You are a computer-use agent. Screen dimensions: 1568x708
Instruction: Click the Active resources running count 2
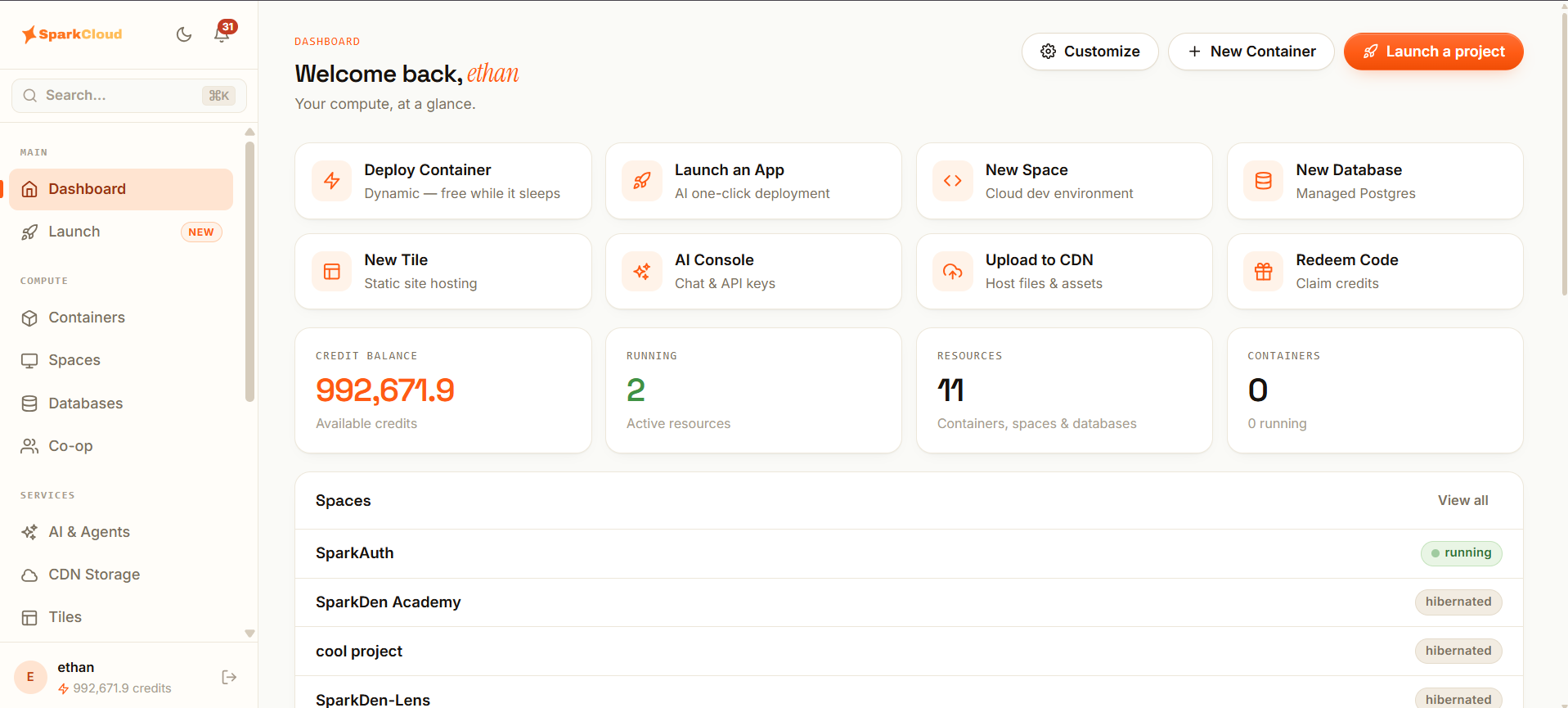click(x=636, y=390)
